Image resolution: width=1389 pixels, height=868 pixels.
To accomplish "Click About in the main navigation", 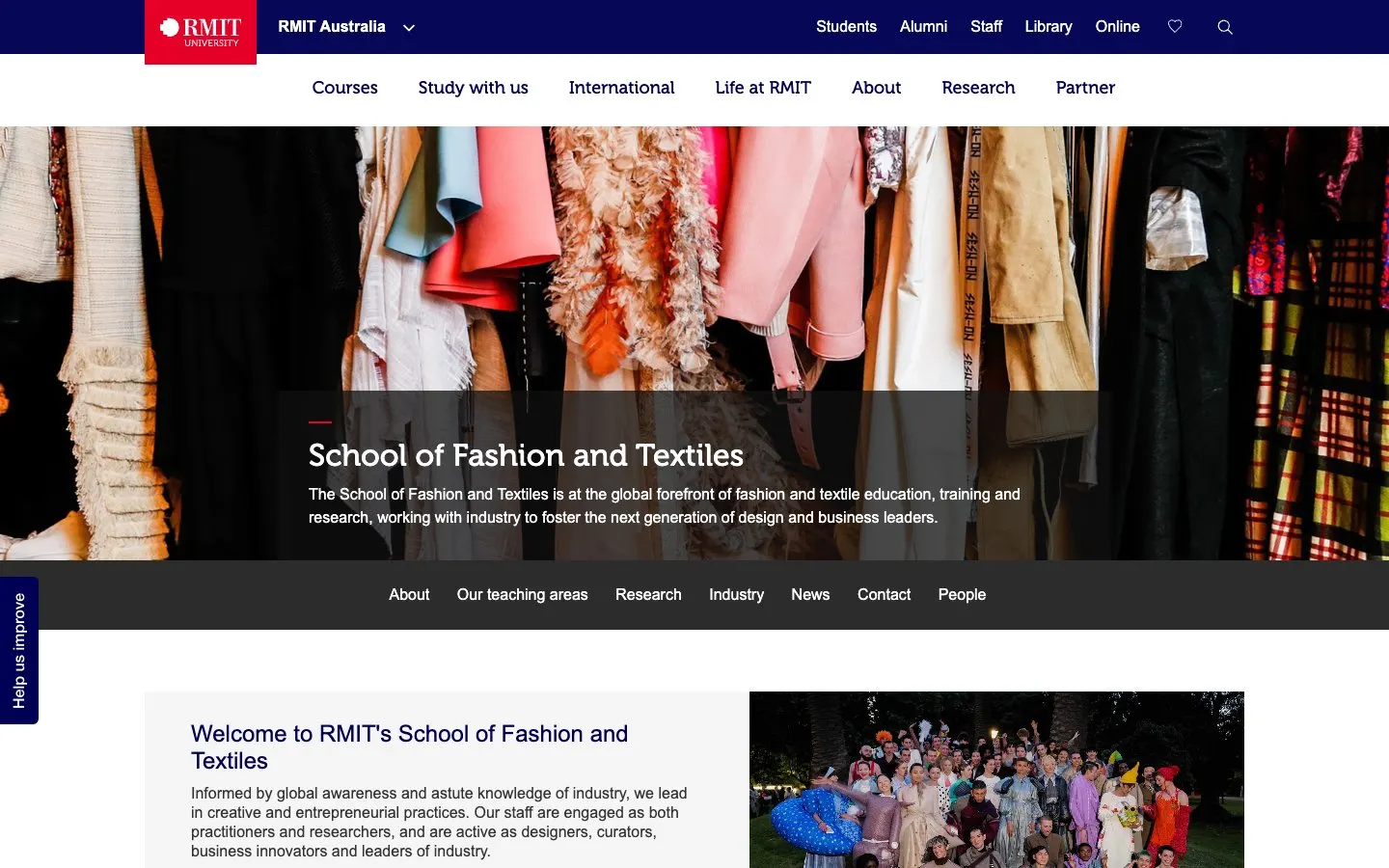I will [876, 88].
